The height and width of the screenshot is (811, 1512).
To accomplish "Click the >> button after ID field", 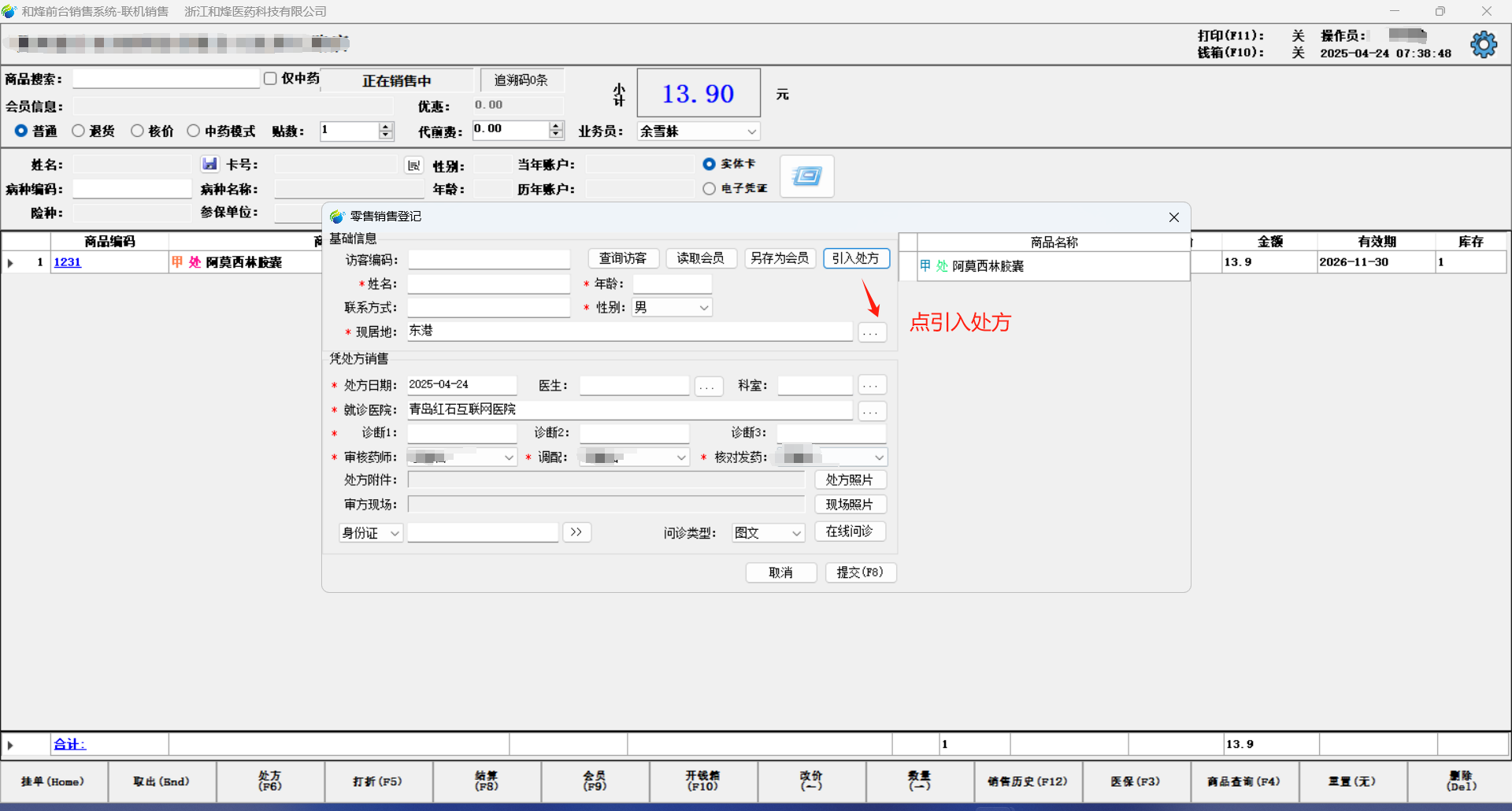I will pyautogui.click(x=576, y=532).
